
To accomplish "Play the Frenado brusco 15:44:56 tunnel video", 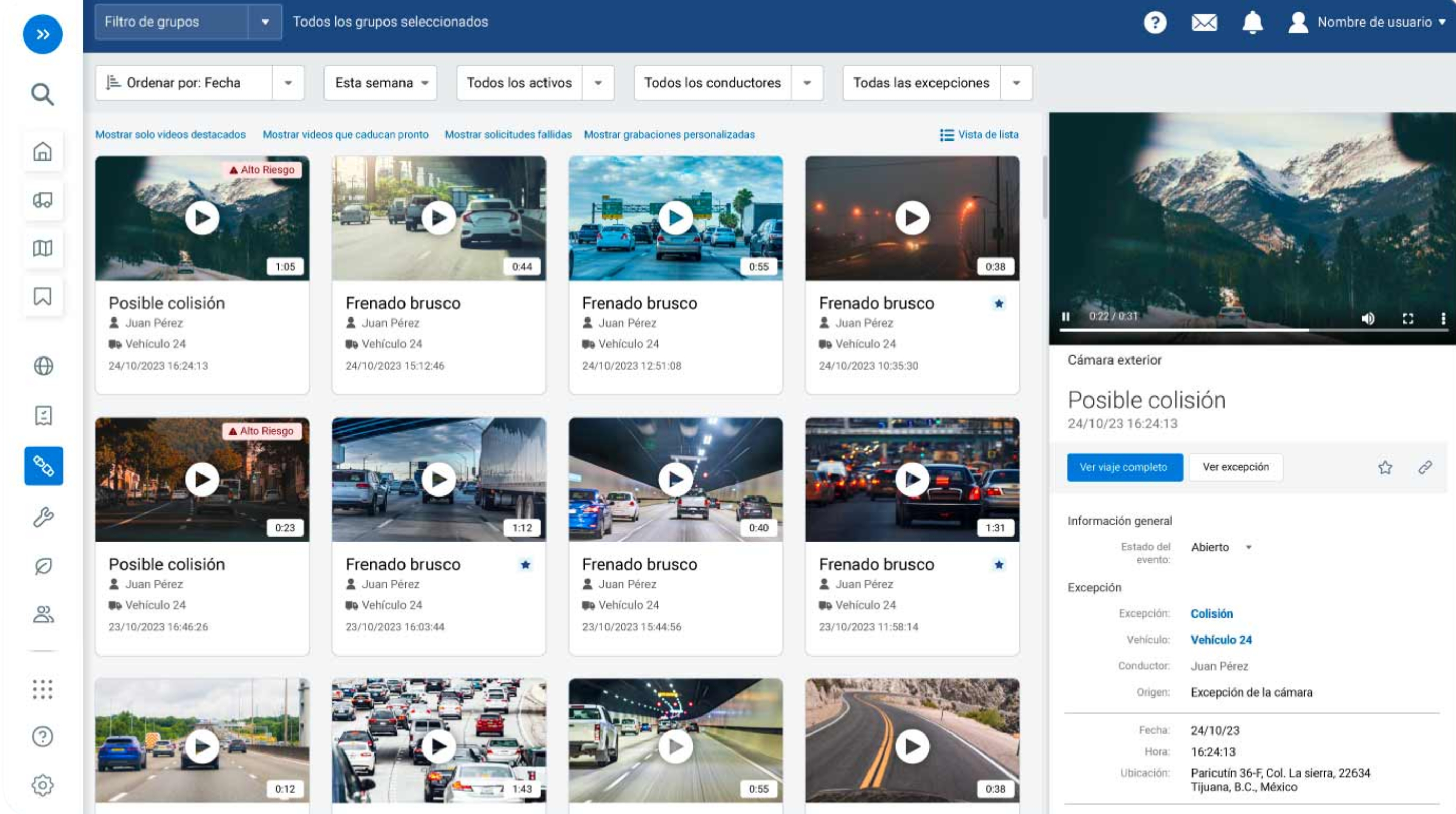I will [676, 479].
